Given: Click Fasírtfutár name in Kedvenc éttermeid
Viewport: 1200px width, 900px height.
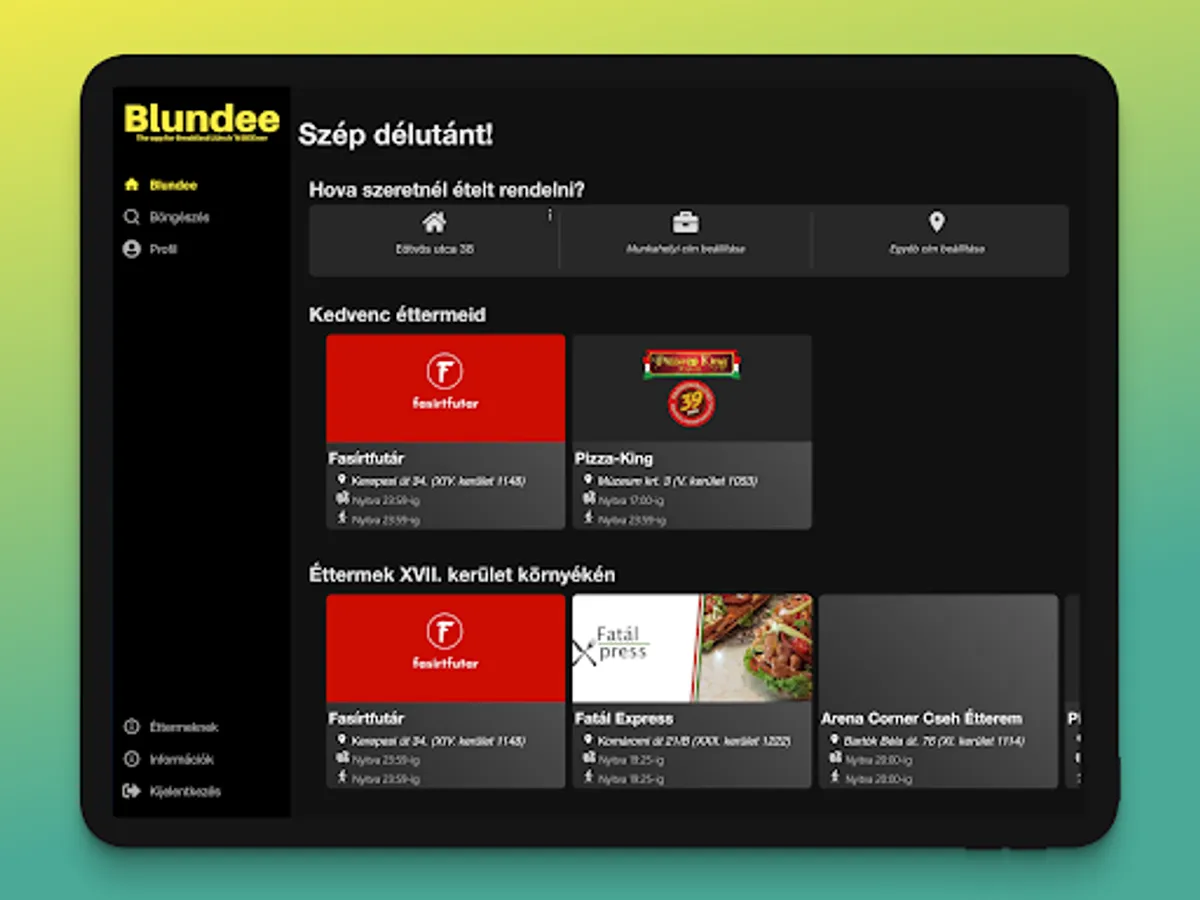Looking at the screenshot, I should point(366,459).
